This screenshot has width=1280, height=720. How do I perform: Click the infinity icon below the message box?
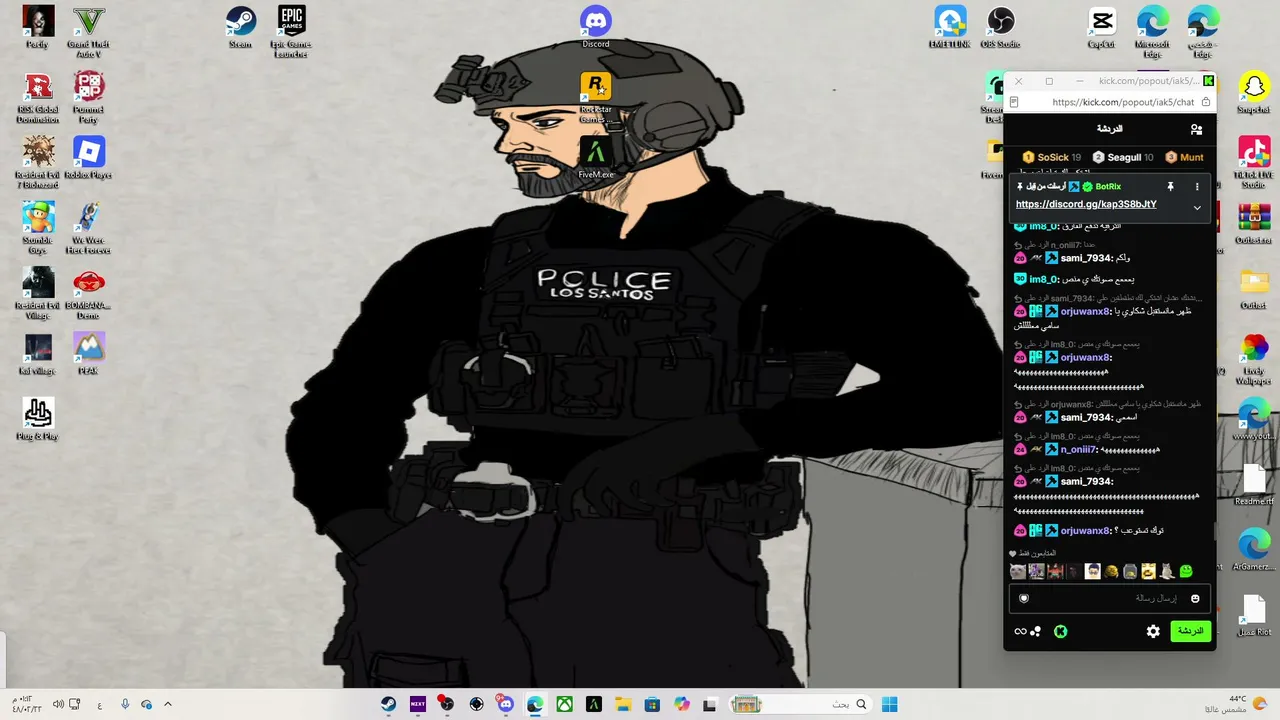pos(1020,631)
